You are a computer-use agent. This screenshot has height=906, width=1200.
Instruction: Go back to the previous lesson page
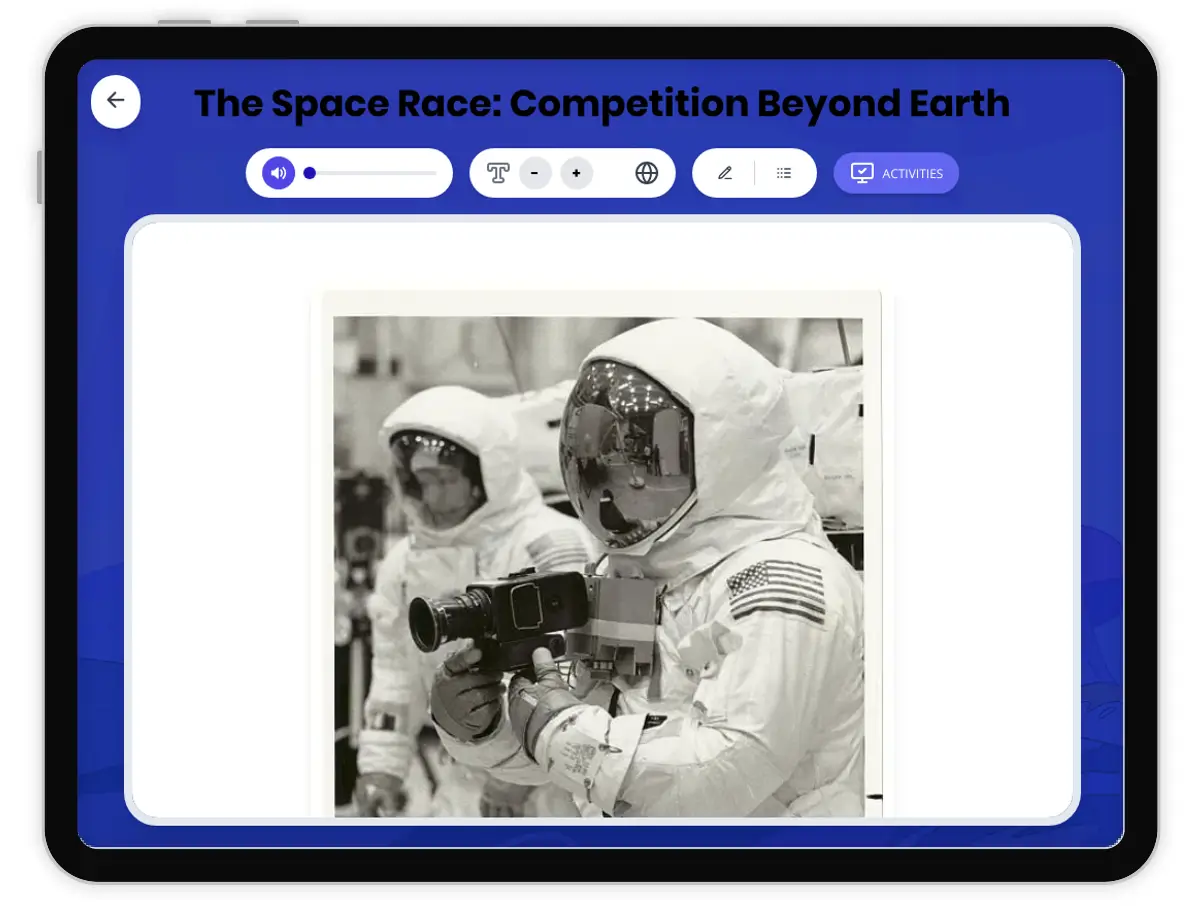tap(115, 101)
